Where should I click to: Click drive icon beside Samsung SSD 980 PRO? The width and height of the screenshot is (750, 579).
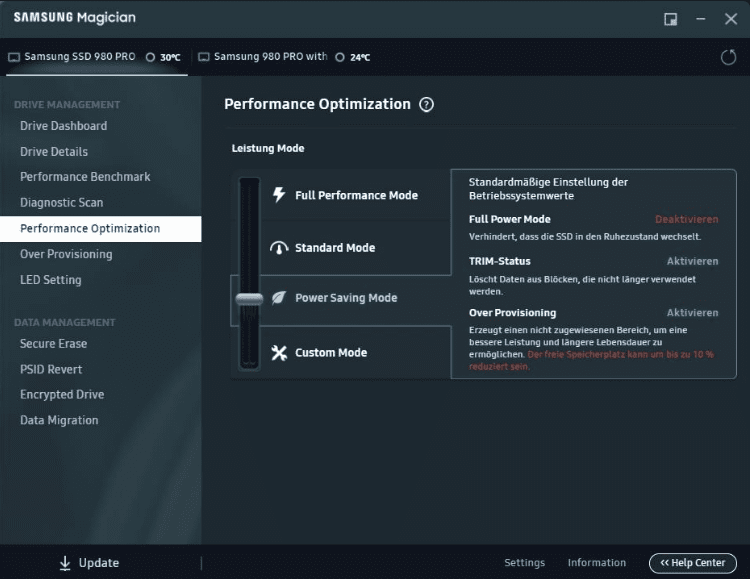[x=14, y=57]
